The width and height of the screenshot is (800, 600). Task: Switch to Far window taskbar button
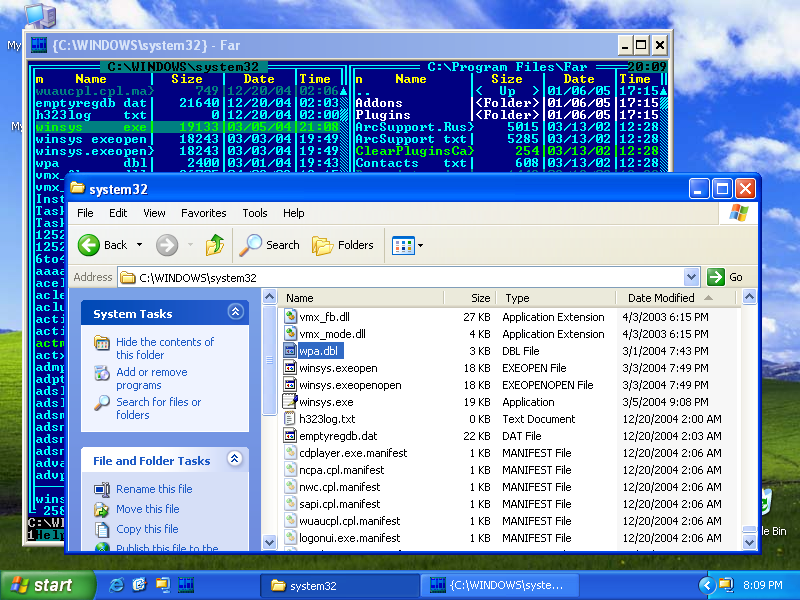[x=499, y=585]
